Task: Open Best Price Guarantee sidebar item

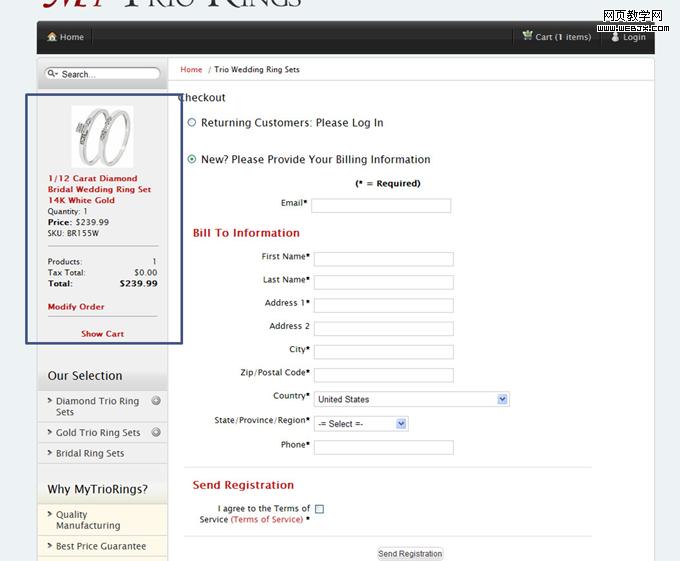Action: point(101,546)
